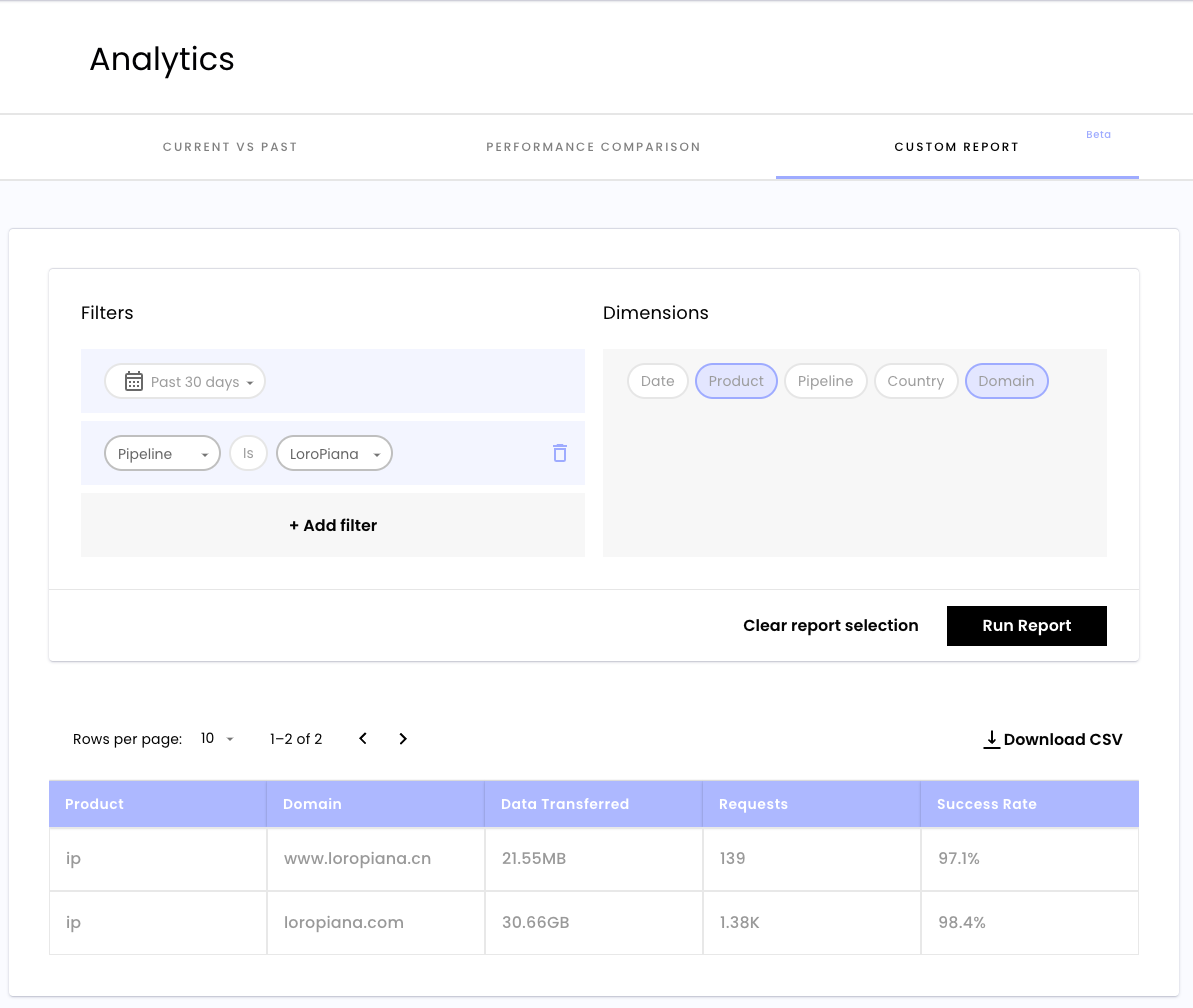Toggle the Date dimension chip
Image resolution: width=1193 pixels, height=1008 pixels.
click(657, 381)
